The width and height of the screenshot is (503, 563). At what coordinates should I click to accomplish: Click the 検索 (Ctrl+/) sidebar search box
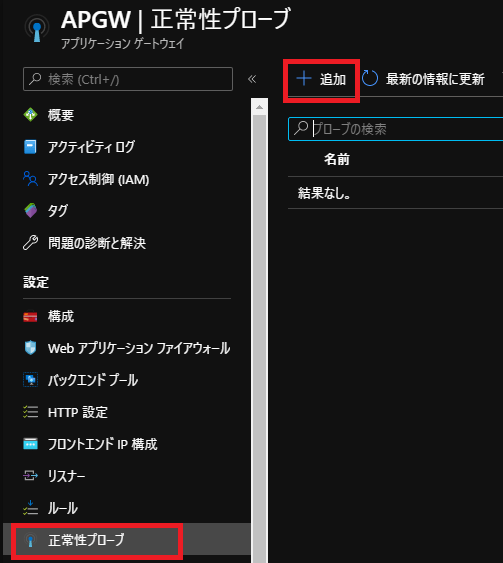pos(128,79)
